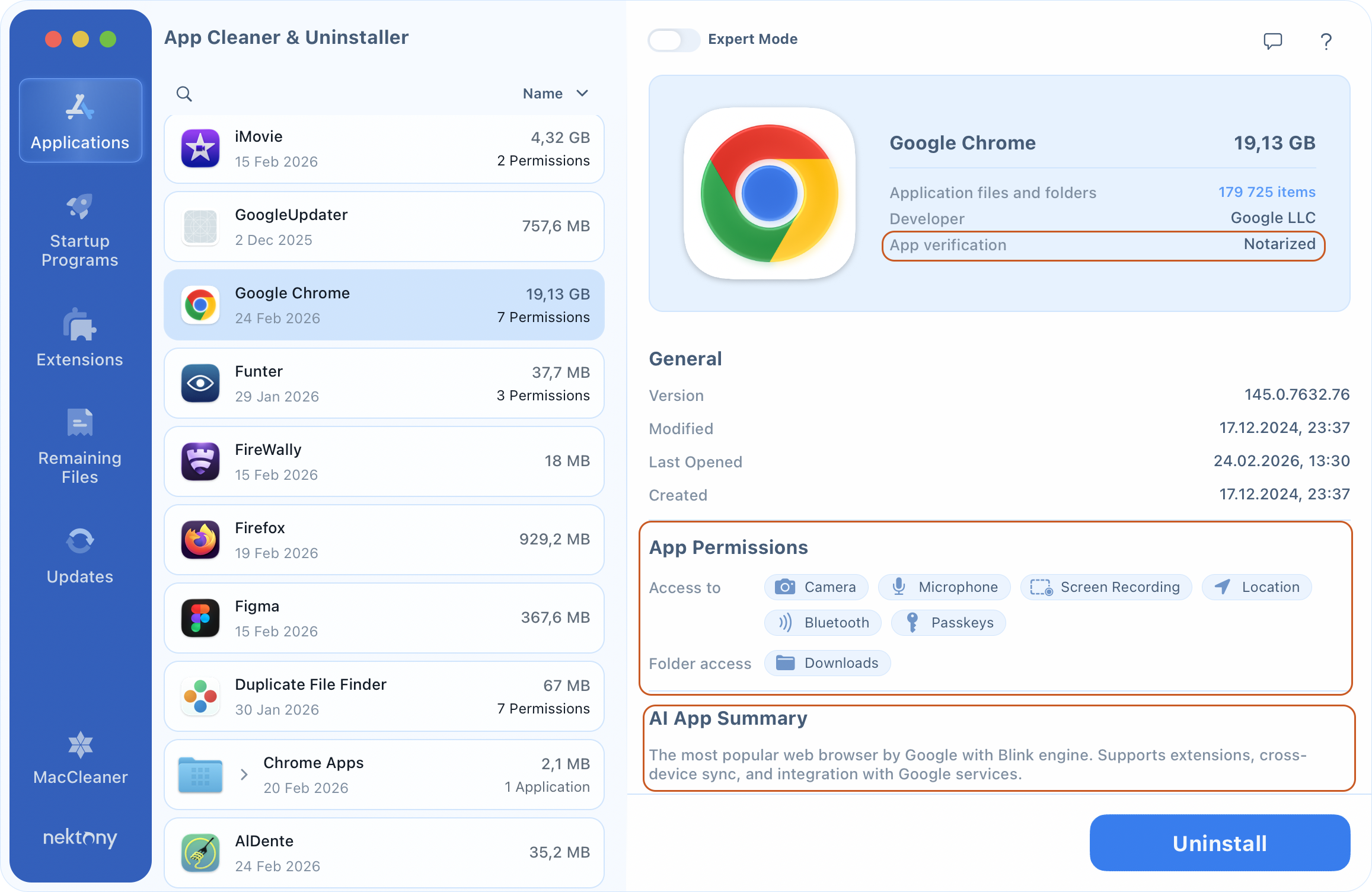
Task: Click the Microphone permission badge
Action: (x=944, y=587)
